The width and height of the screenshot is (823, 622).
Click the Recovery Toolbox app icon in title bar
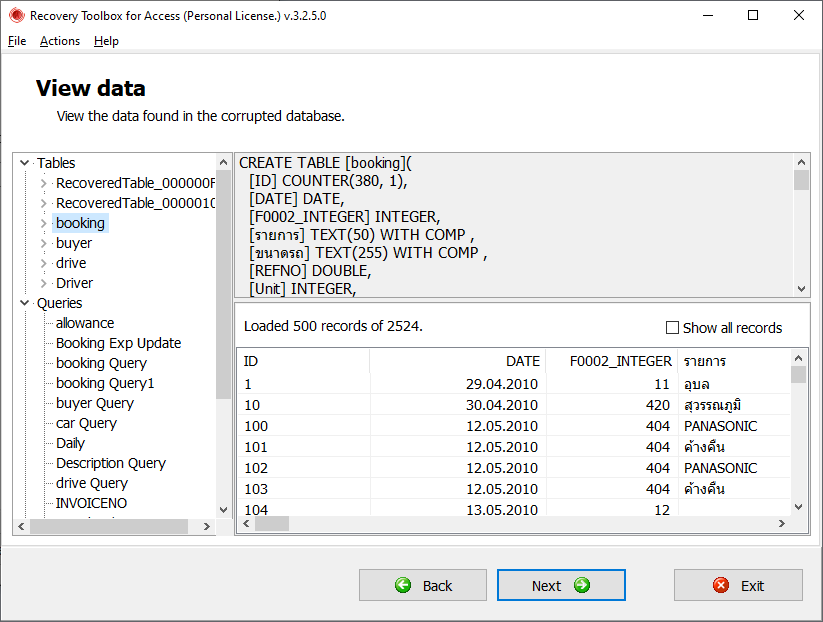[16, 15]
